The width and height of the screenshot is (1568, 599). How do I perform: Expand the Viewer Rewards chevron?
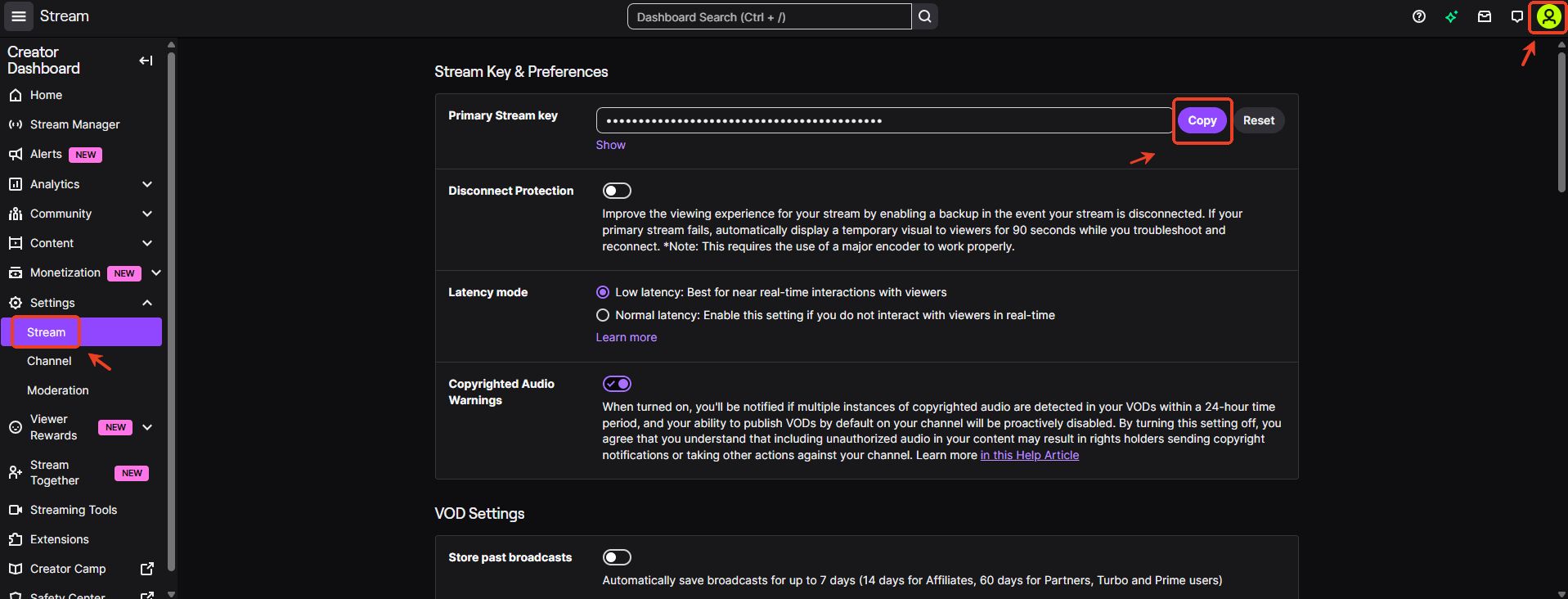(x=147, y=427)
